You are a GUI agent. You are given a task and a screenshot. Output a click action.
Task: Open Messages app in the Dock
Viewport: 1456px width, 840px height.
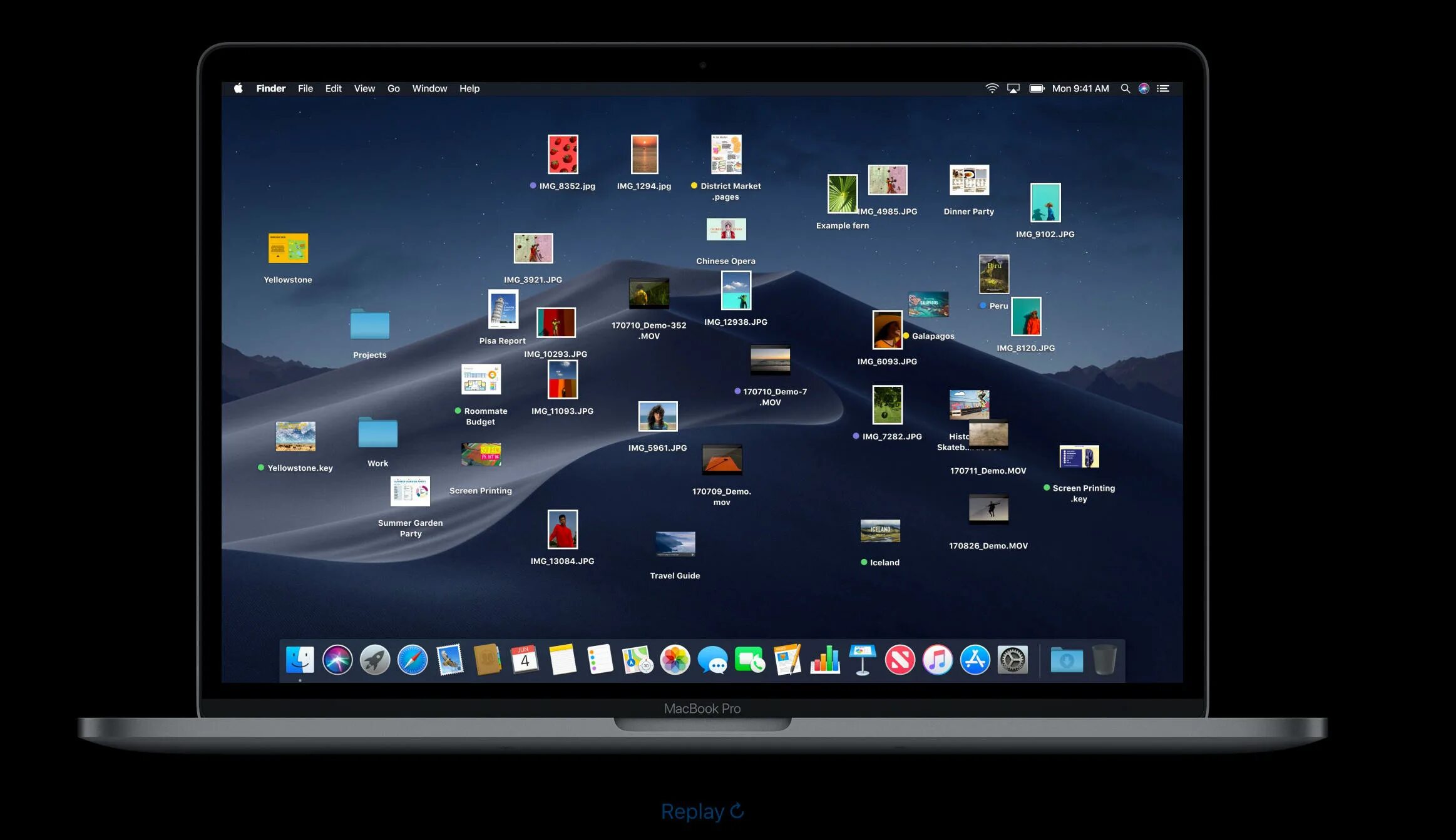click(x=712, y=660)
